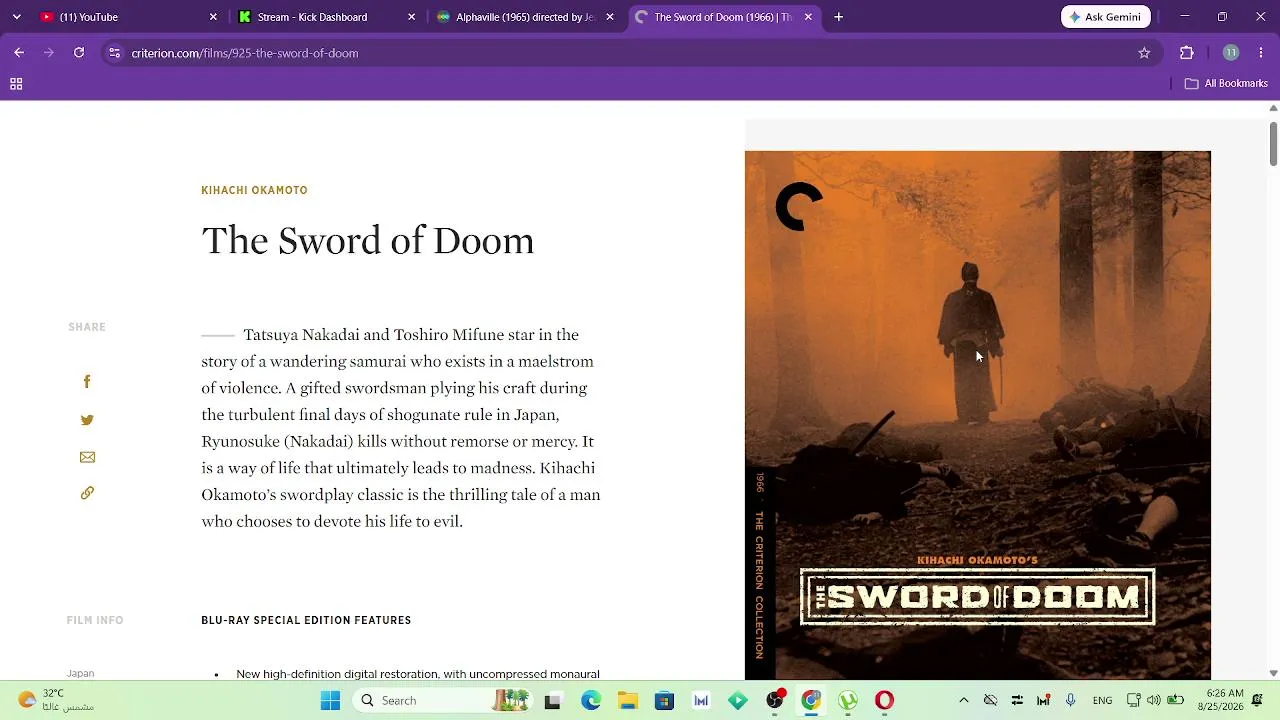Open the Chrome profile avatar
The width and height of the screenshot is (1280, 720).
1231,53
